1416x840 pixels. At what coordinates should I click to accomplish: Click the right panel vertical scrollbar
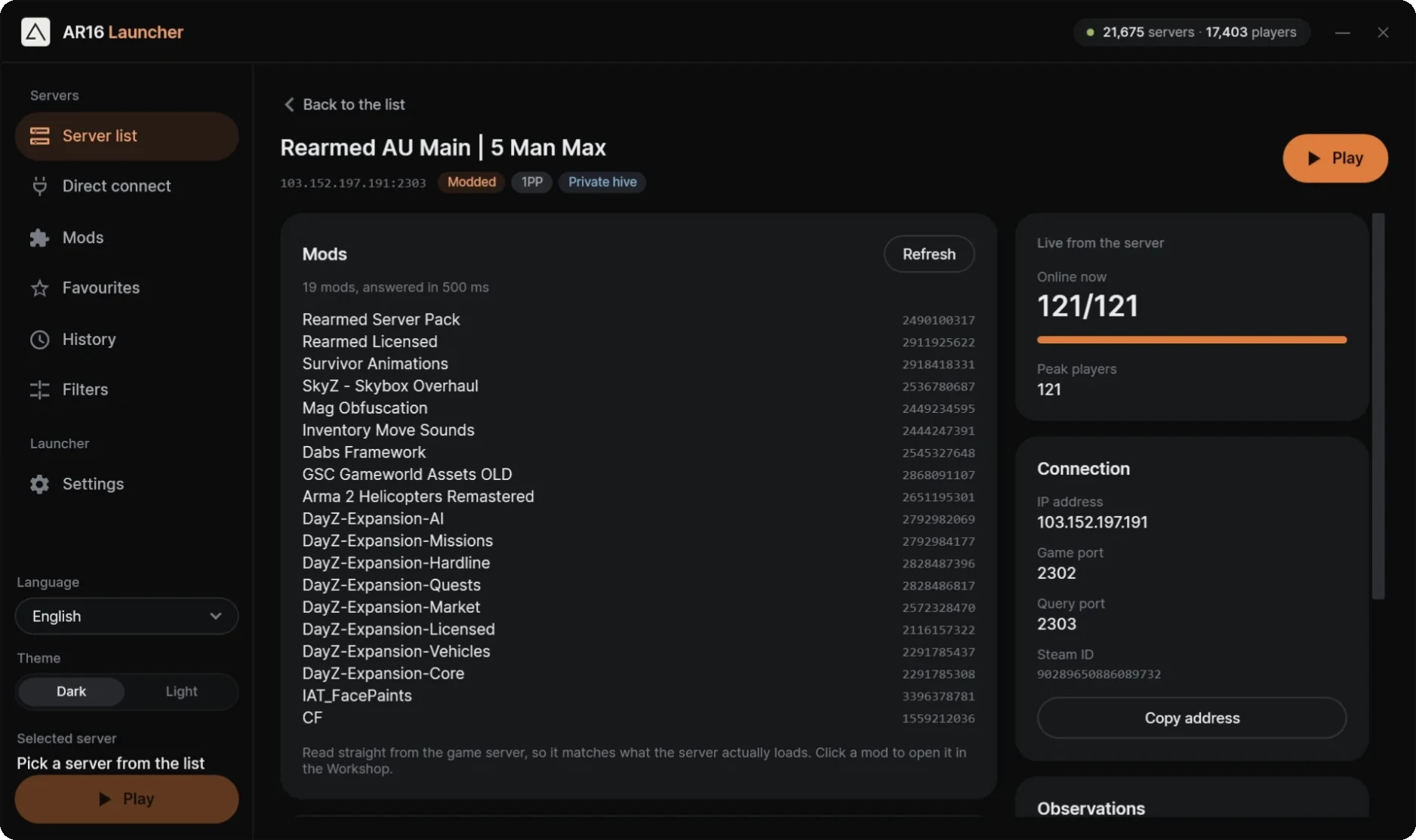(x=1378, y=406)
